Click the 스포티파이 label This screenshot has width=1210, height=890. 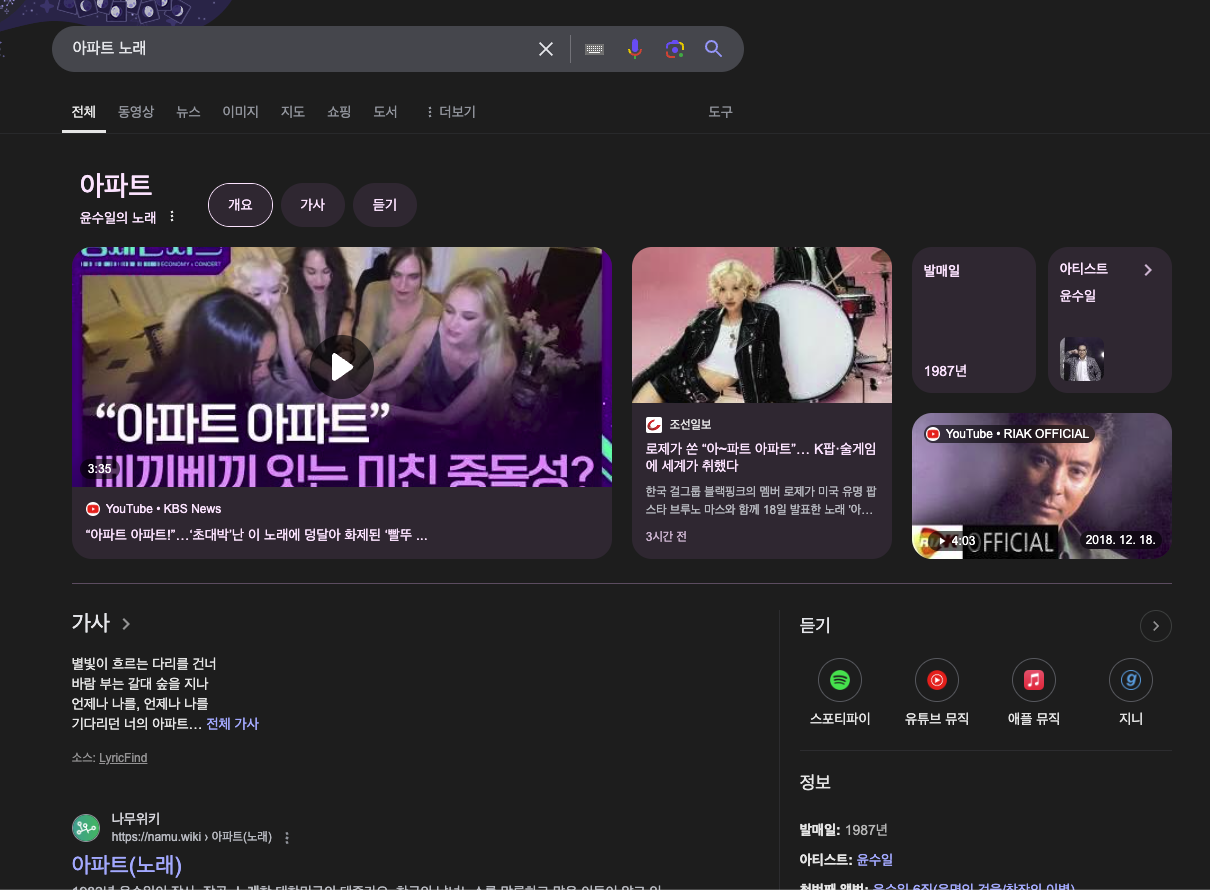tap(840, 719)
